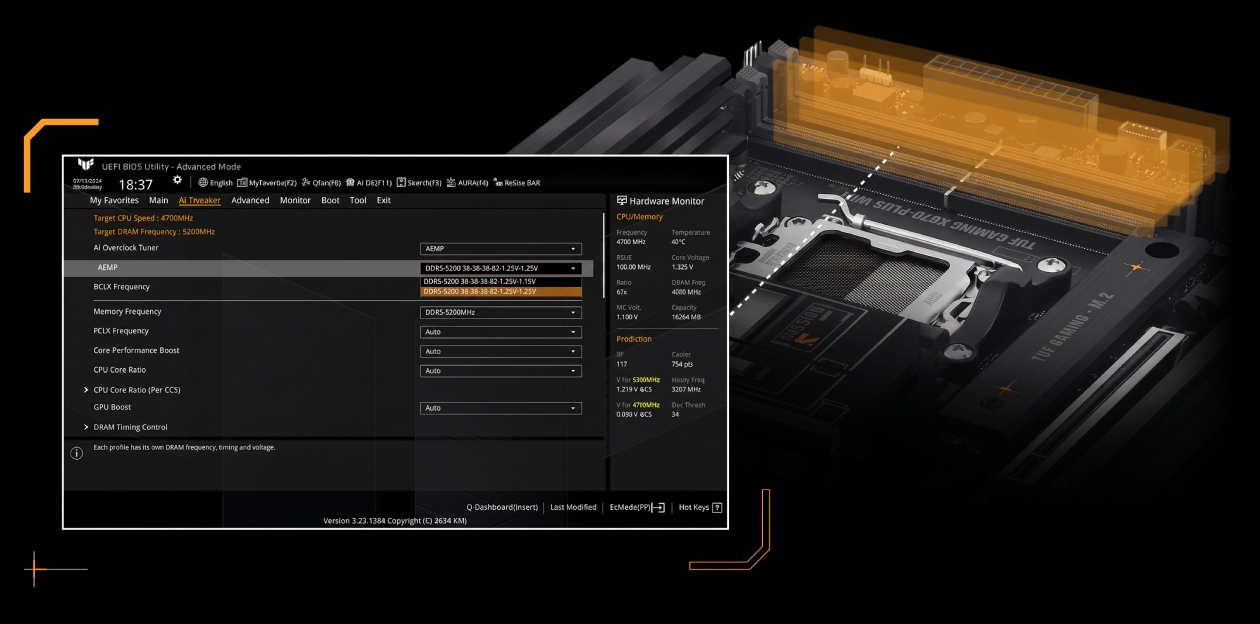Click the TUF logo icon
The height and width of the screenshot is (624, 1260).
(85, 165)
